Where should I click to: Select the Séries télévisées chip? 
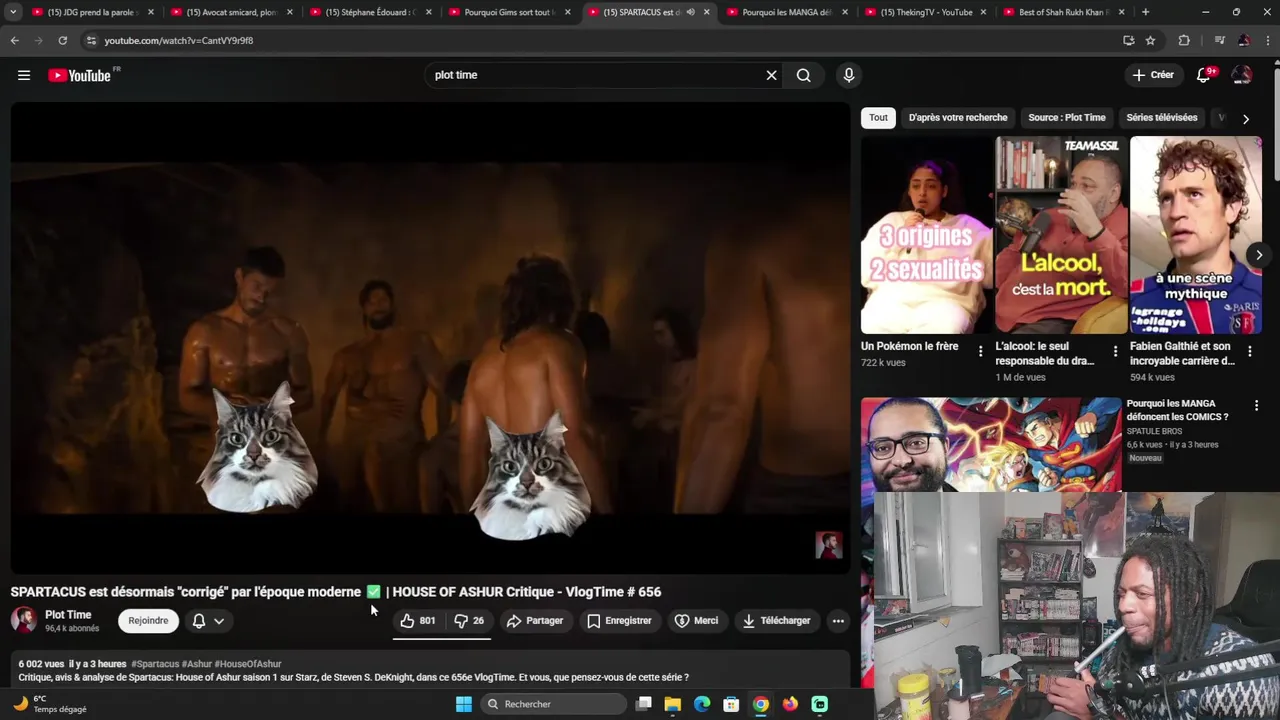pos(1162,118)
